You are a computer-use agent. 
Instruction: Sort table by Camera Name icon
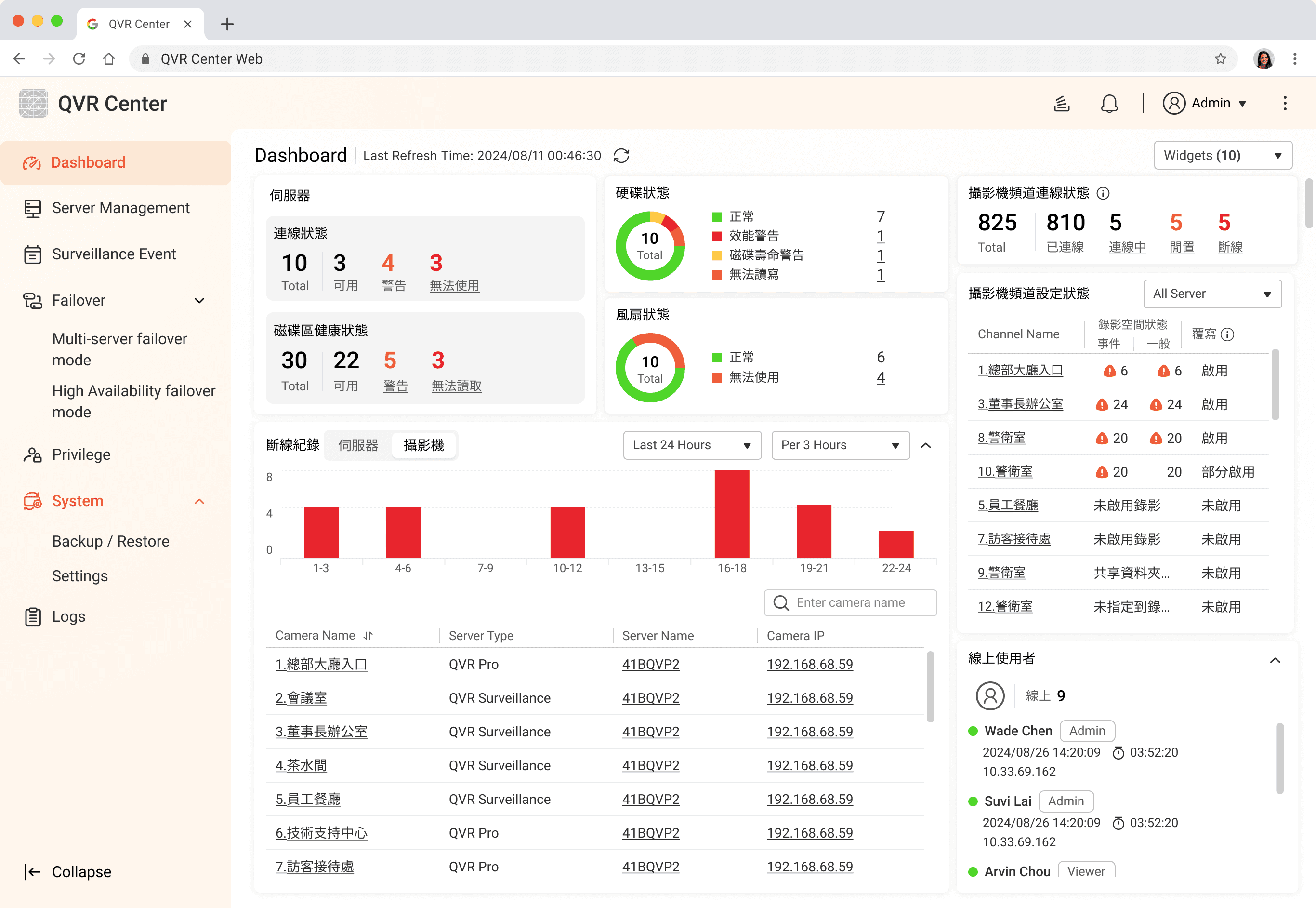368,636
